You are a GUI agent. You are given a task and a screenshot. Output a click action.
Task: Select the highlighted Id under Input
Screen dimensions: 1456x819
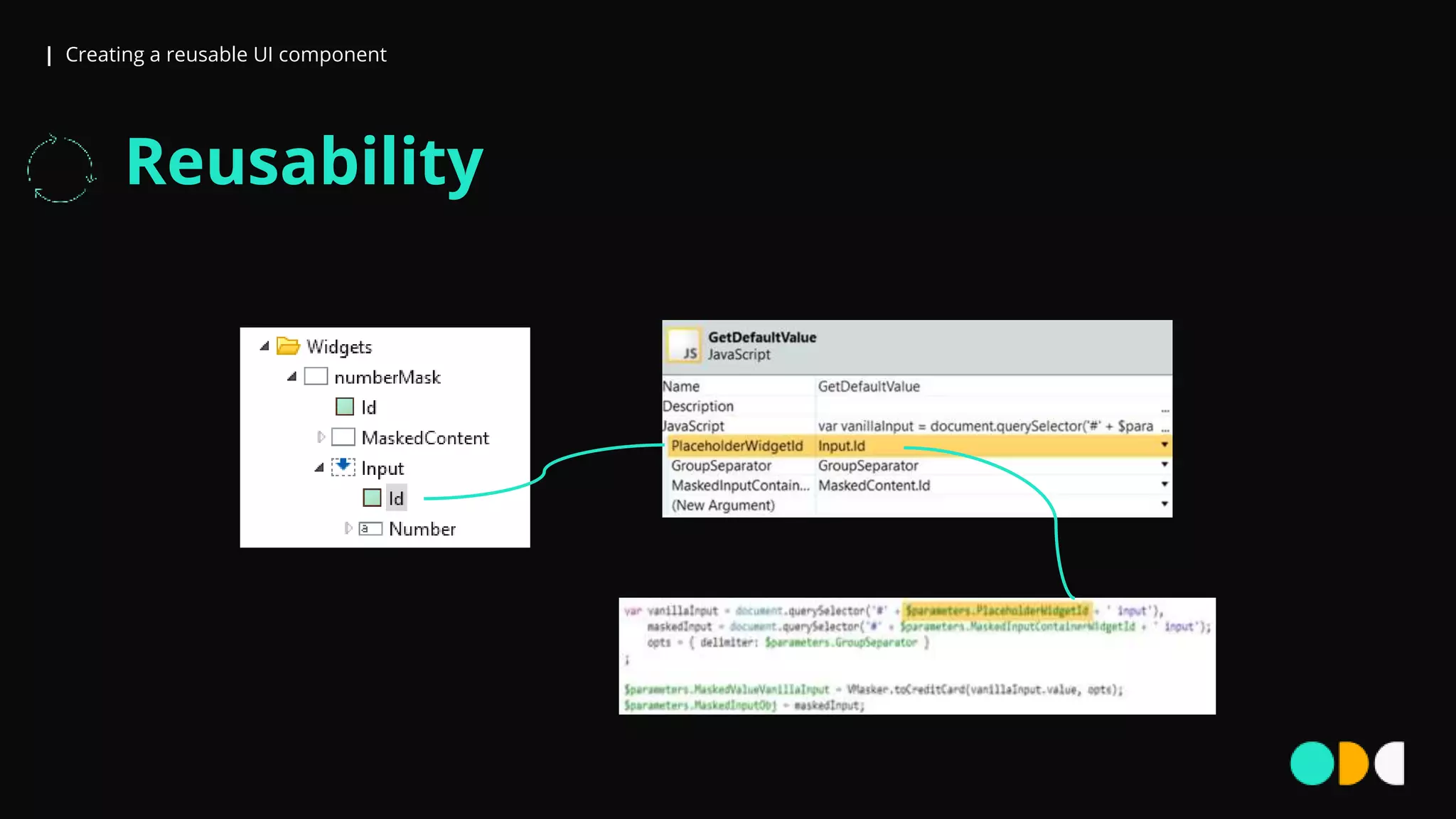click(396, 498)
